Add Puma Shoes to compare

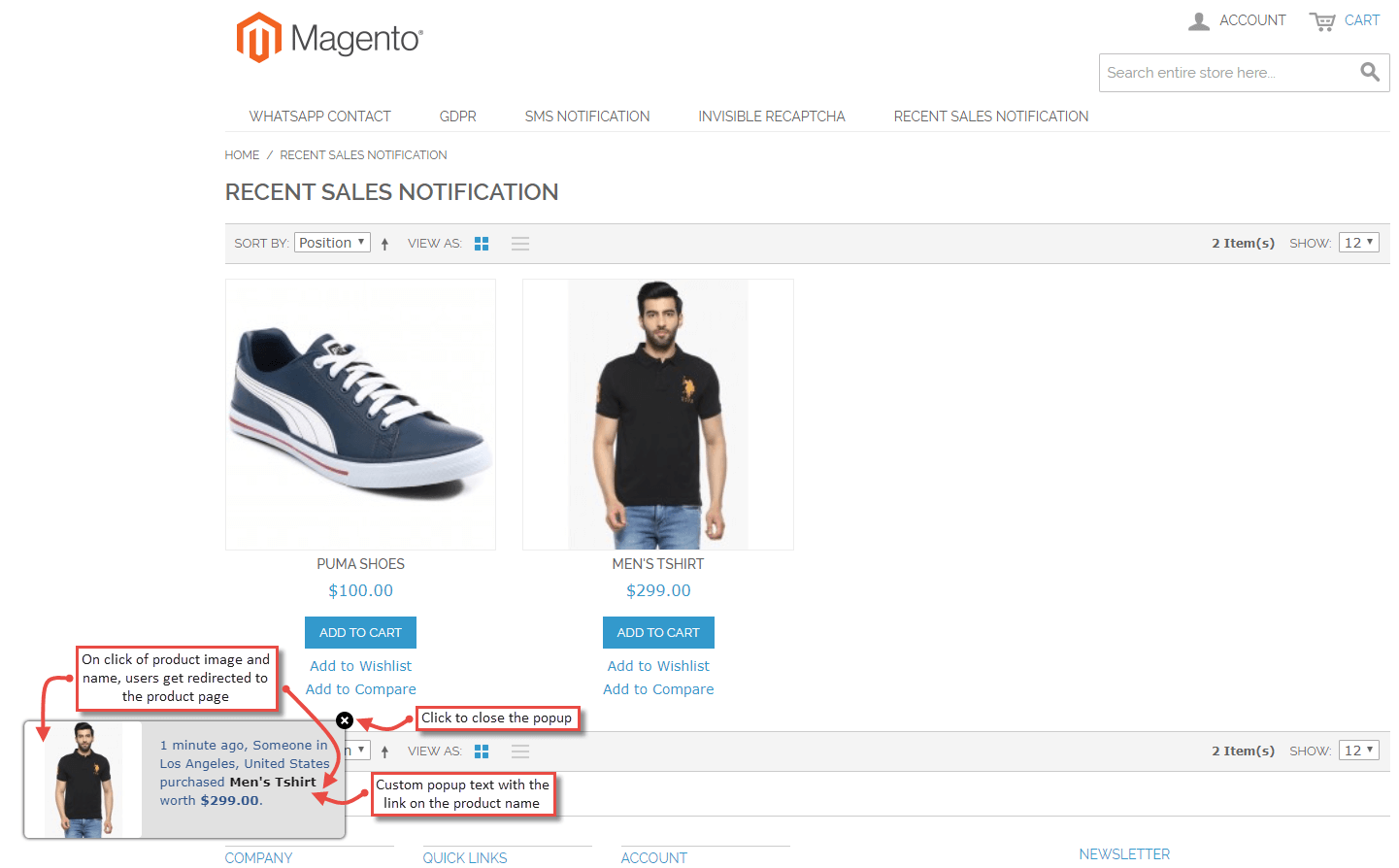361,689
